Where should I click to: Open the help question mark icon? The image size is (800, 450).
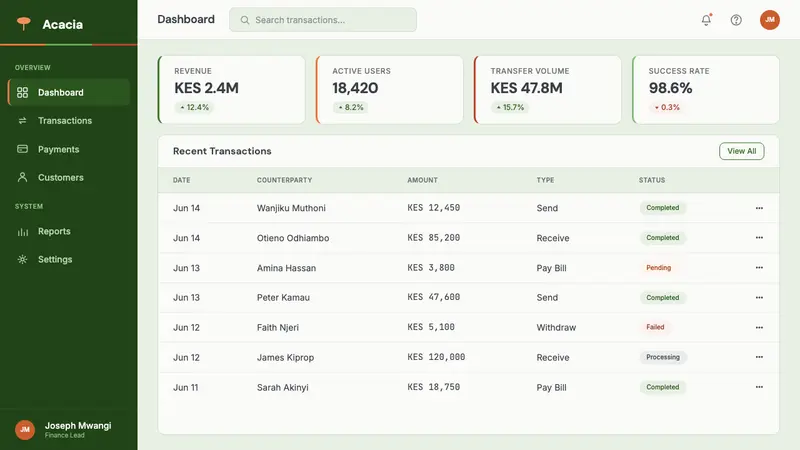(736, 20)
